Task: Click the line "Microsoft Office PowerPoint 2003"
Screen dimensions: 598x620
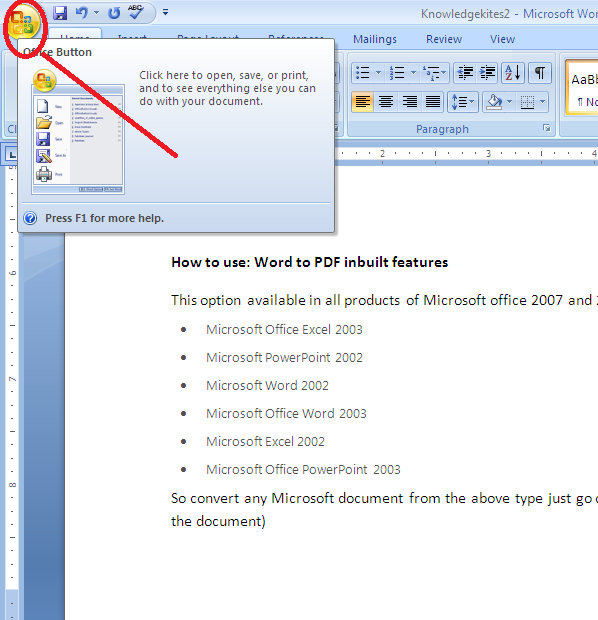Action: point(303,469)
